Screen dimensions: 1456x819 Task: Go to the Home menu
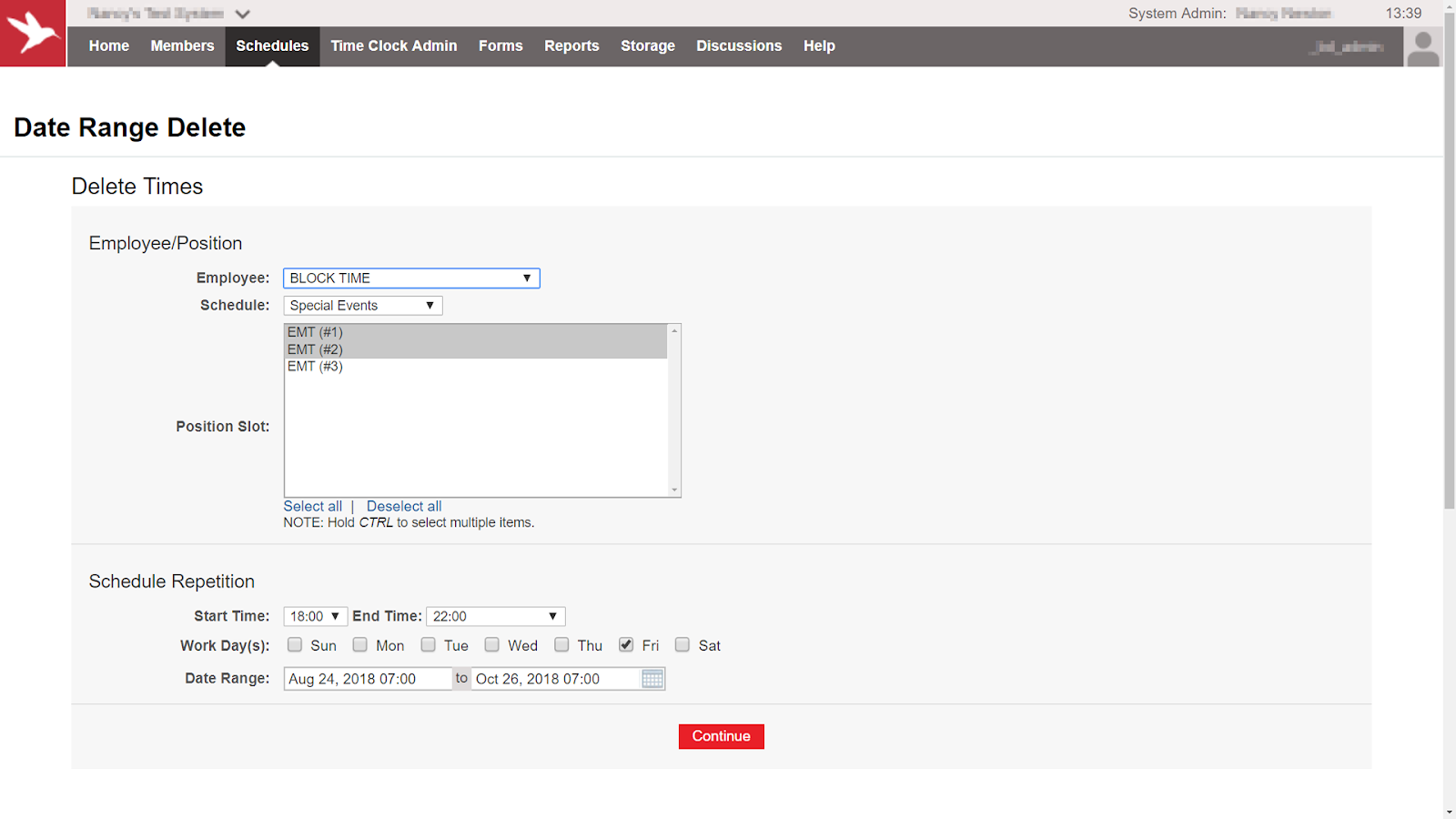[109, 46]
